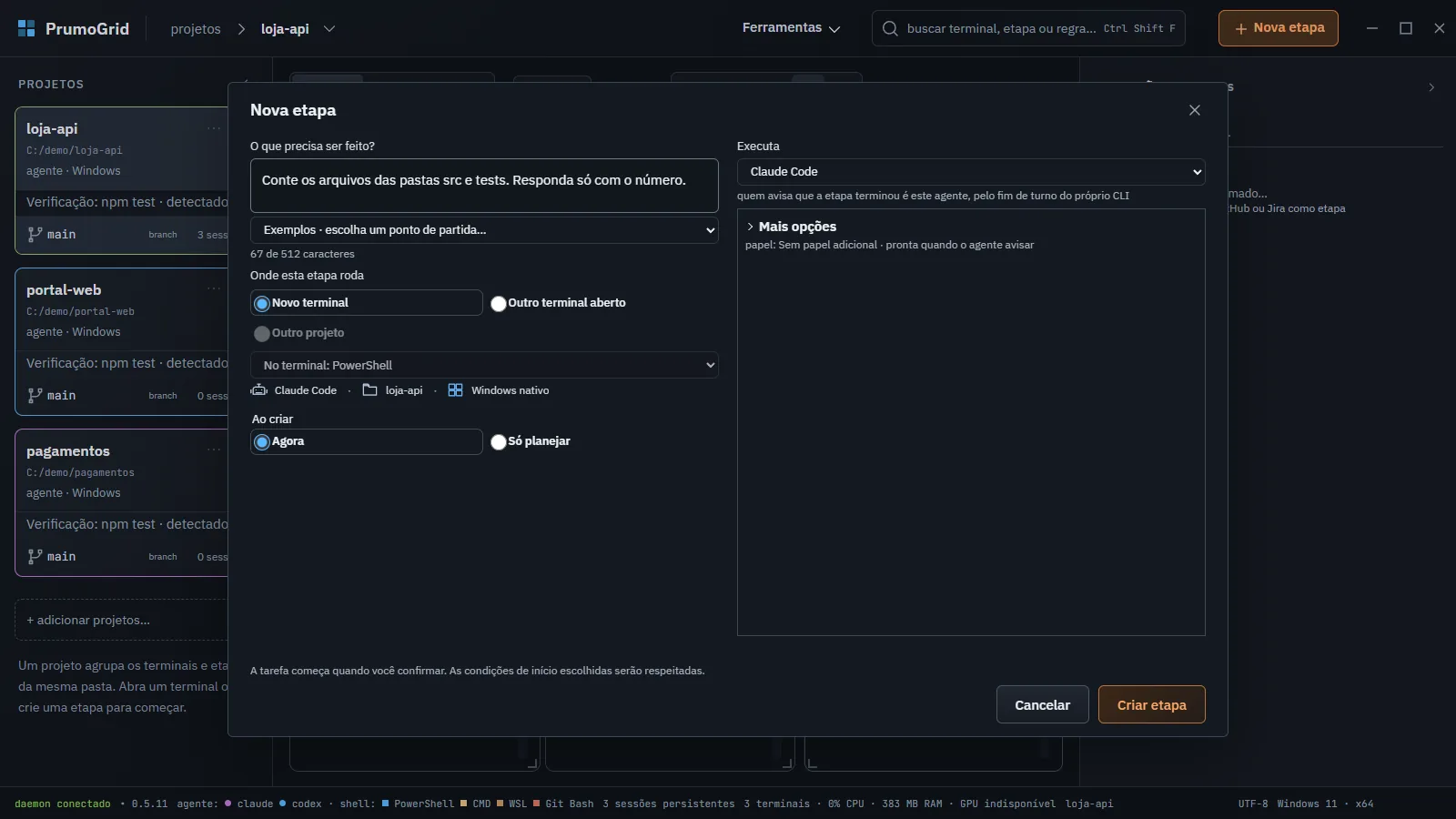Click the PowerShell shell status entry
This screenshot has width=1456, height=819.
coord(418,804)
